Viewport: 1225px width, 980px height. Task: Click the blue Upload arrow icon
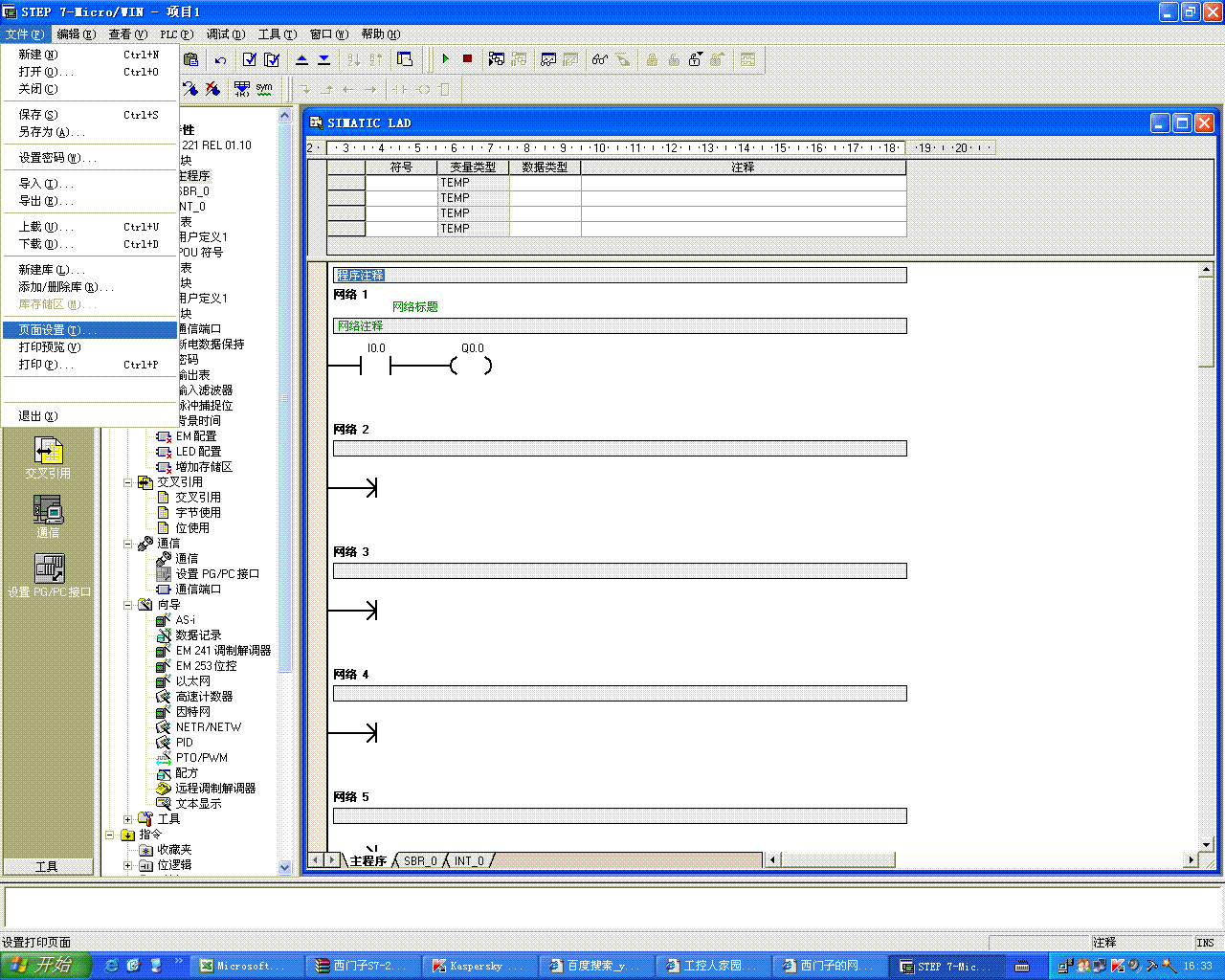click(301, 59)
